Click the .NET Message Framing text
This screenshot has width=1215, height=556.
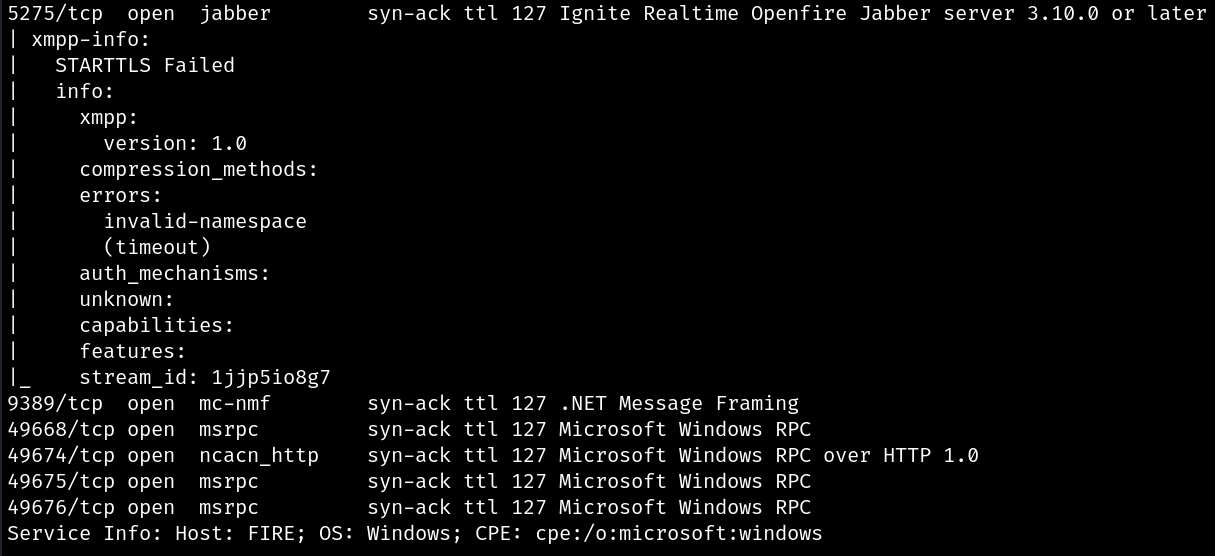(679, 404)
